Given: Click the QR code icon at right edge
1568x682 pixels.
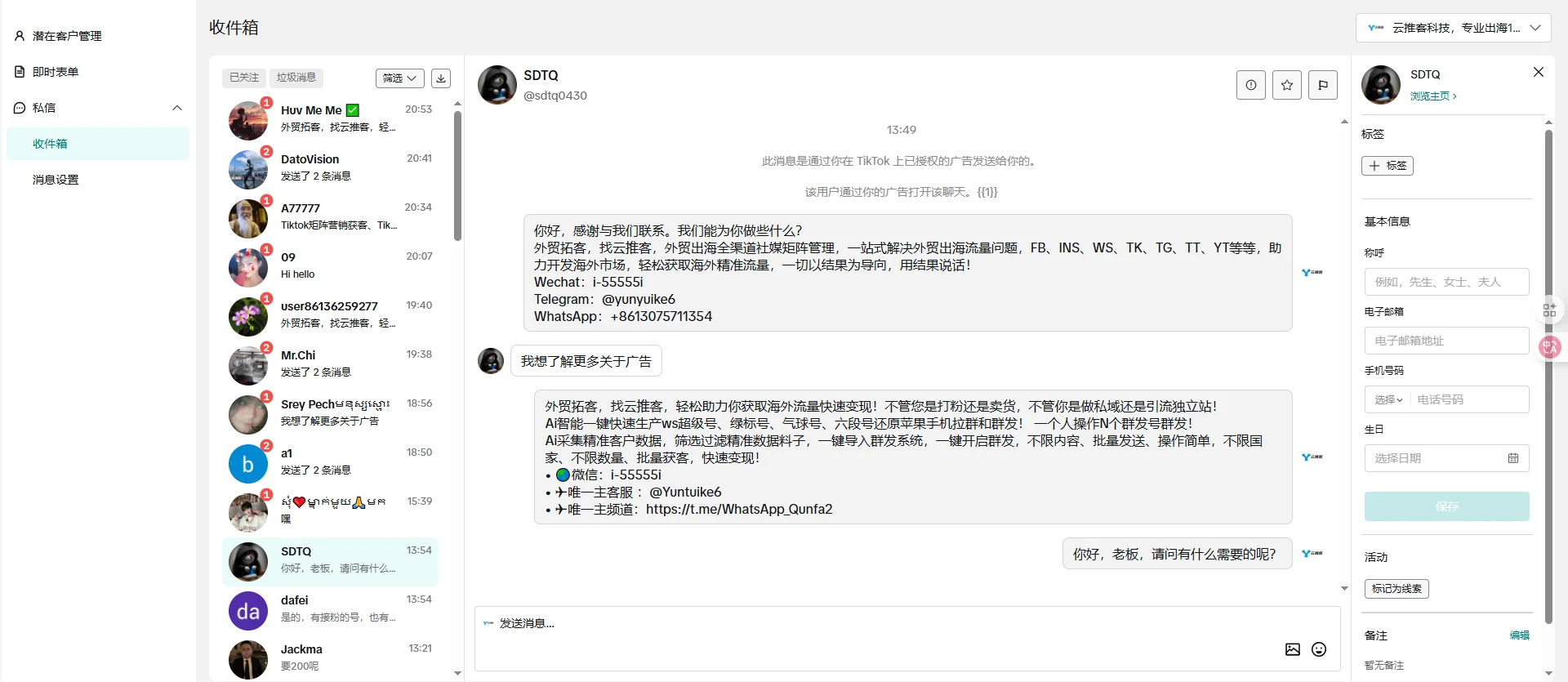Looking at the screenshot, I should pos(1549,310).
